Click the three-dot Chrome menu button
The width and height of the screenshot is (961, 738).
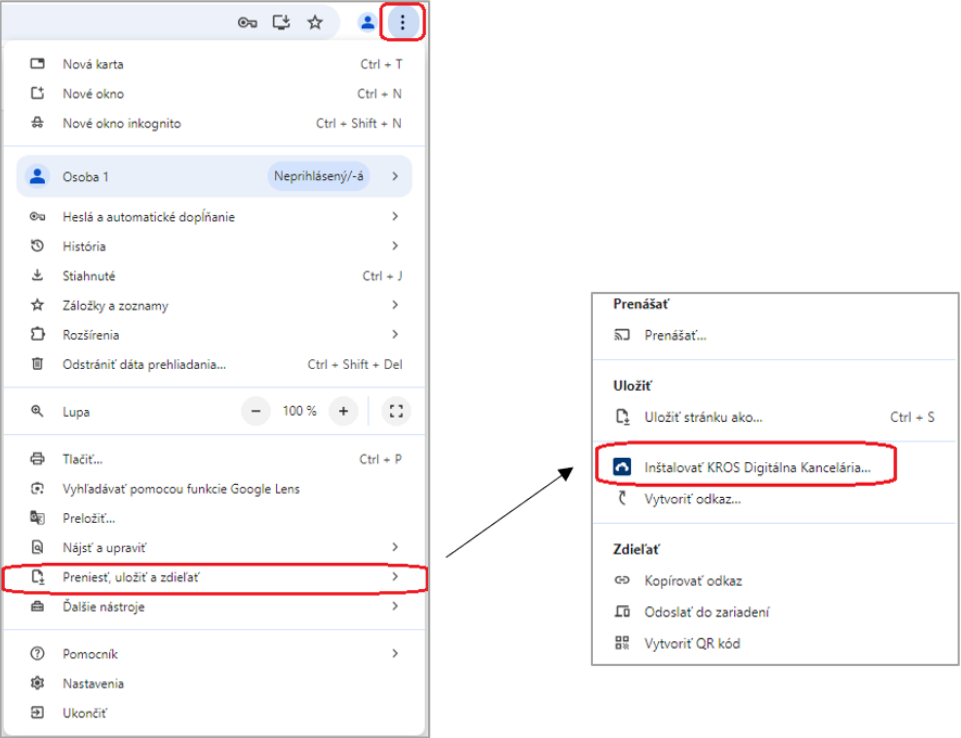tap(402, 22)
